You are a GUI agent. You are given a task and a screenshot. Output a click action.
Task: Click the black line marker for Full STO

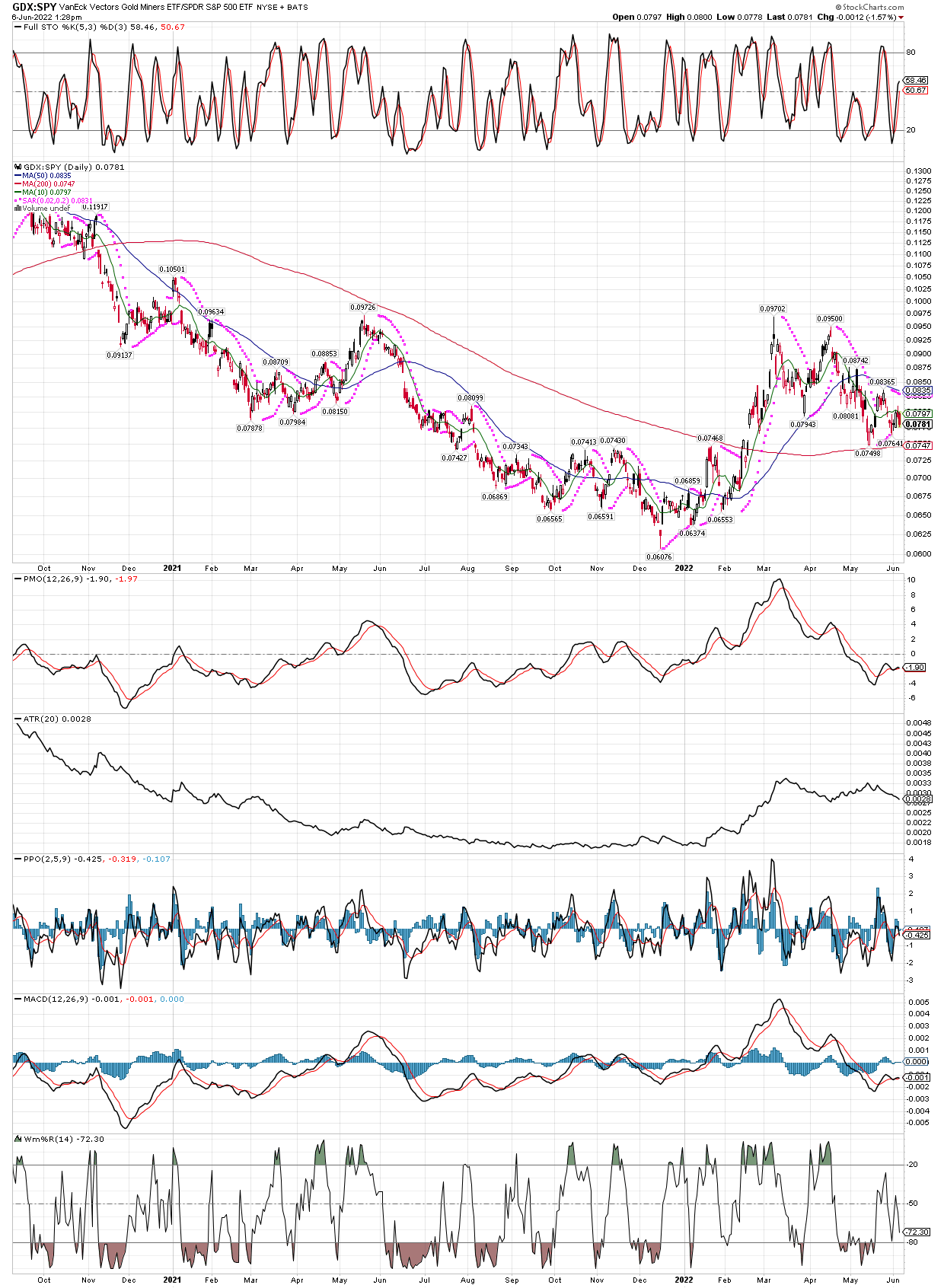pyautogui.click(x=18, y=27)
